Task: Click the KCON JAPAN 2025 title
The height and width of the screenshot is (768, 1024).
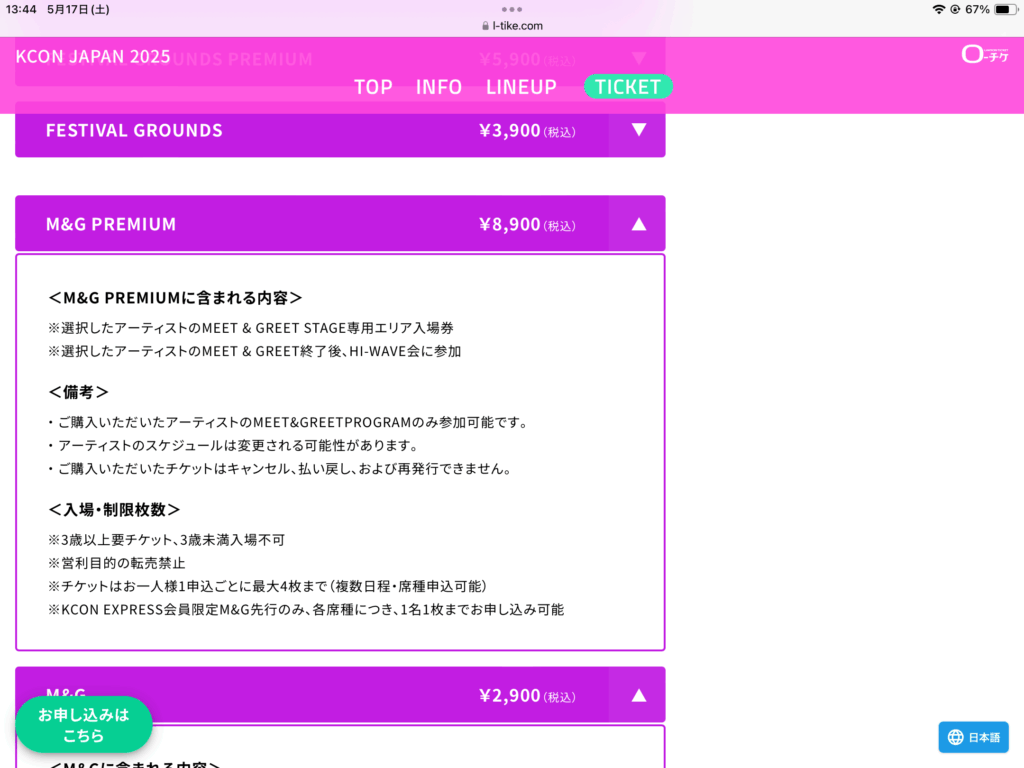Action: (93, 57)
